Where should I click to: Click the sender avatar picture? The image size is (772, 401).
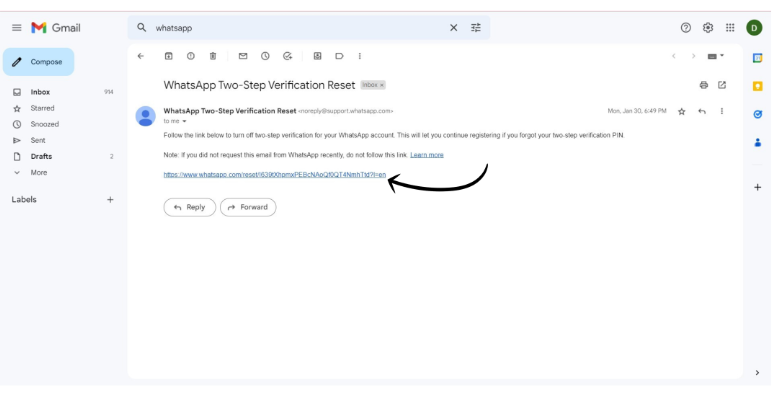pyautogui.click(x=146, y=116)
